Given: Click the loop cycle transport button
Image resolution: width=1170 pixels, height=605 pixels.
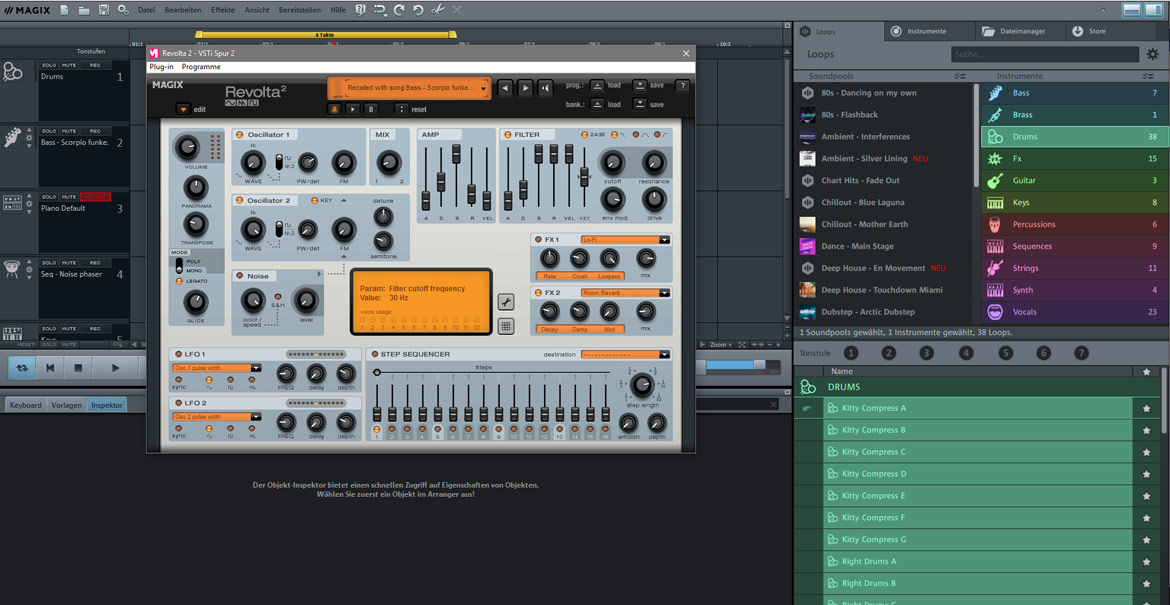Looking at the screenshot, I should pos(22,367).
